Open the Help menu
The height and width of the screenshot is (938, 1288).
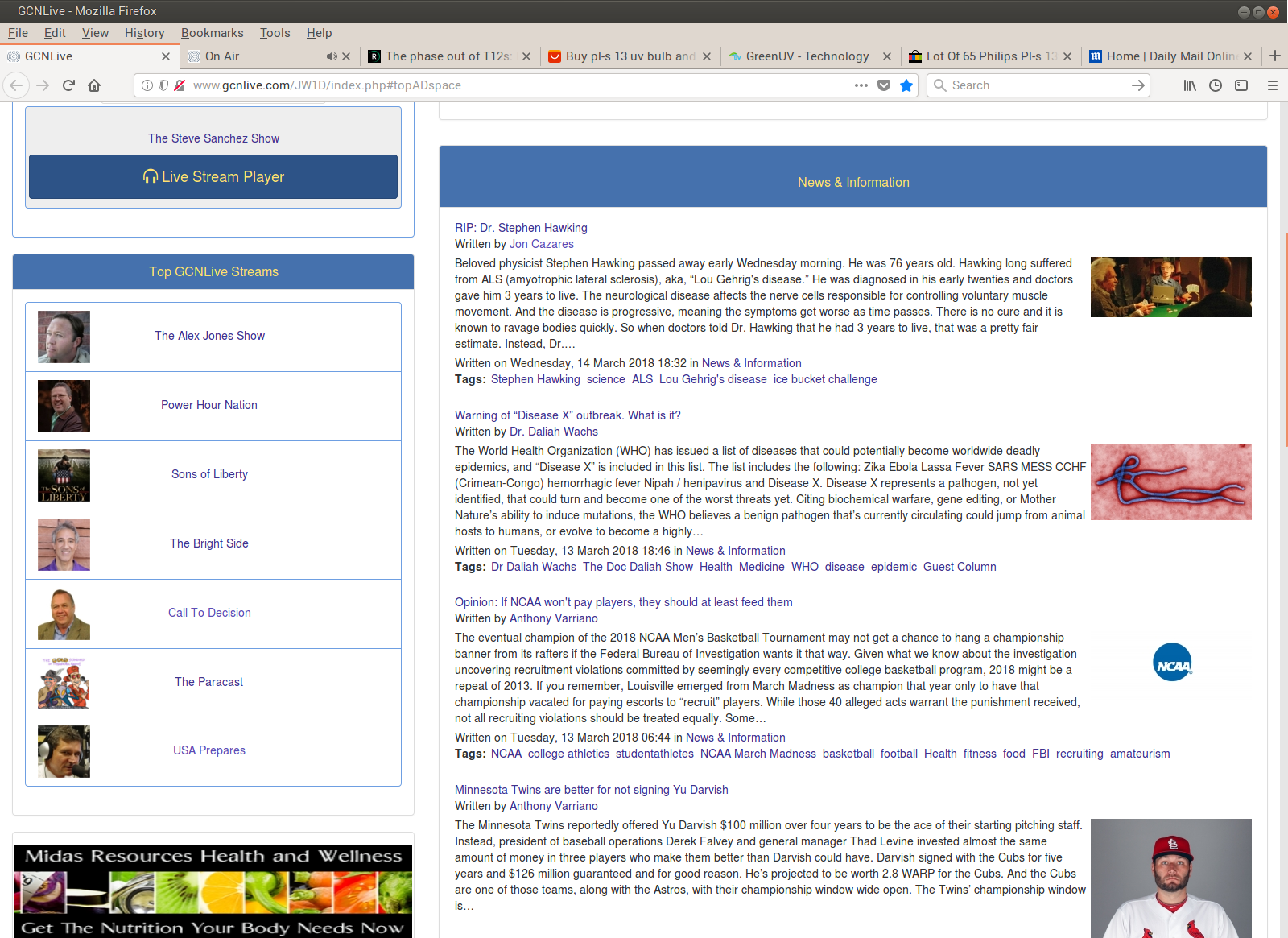pyautogui.click(x=319, y=33)
